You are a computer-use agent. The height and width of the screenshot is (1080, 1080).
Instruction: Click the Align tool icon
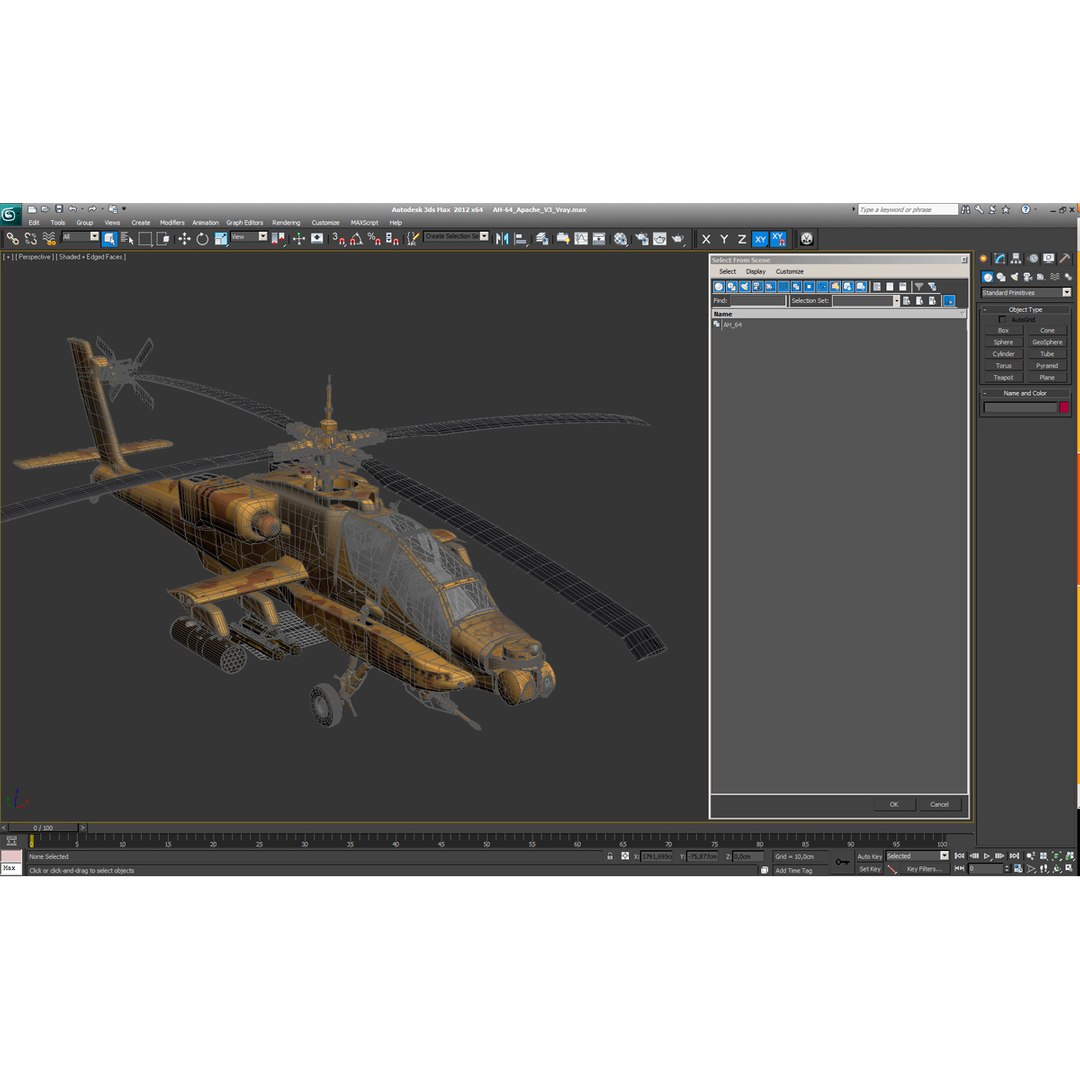521,239
